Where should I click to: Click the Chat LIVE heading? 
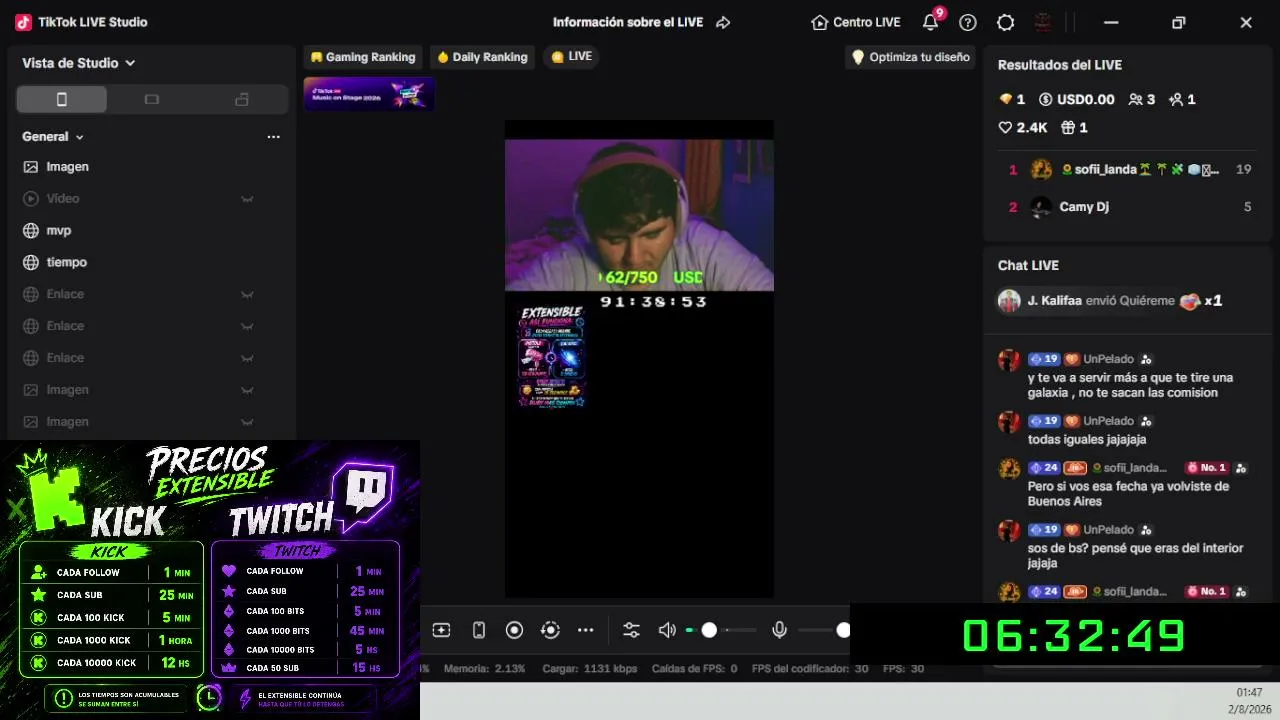1028,265
